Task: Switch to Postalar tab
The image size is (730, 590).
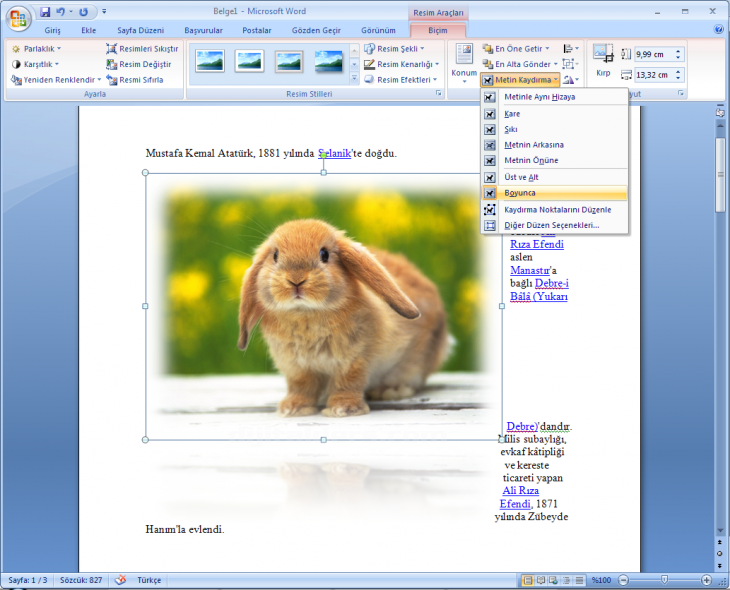Action: 257,30
